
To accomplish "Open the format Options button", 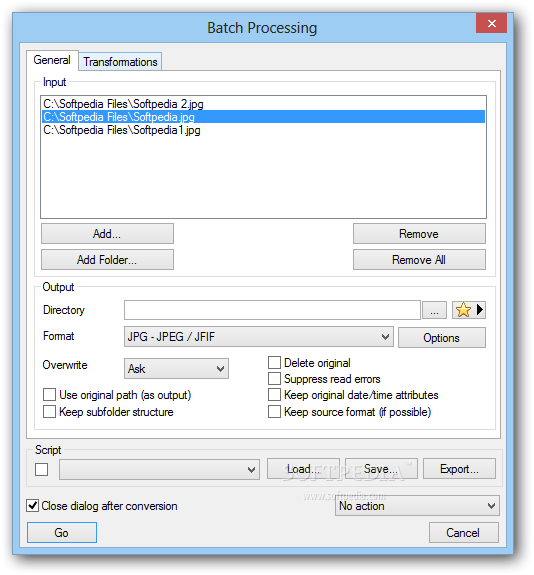I will pyautogui.click(x=442, y=337).
